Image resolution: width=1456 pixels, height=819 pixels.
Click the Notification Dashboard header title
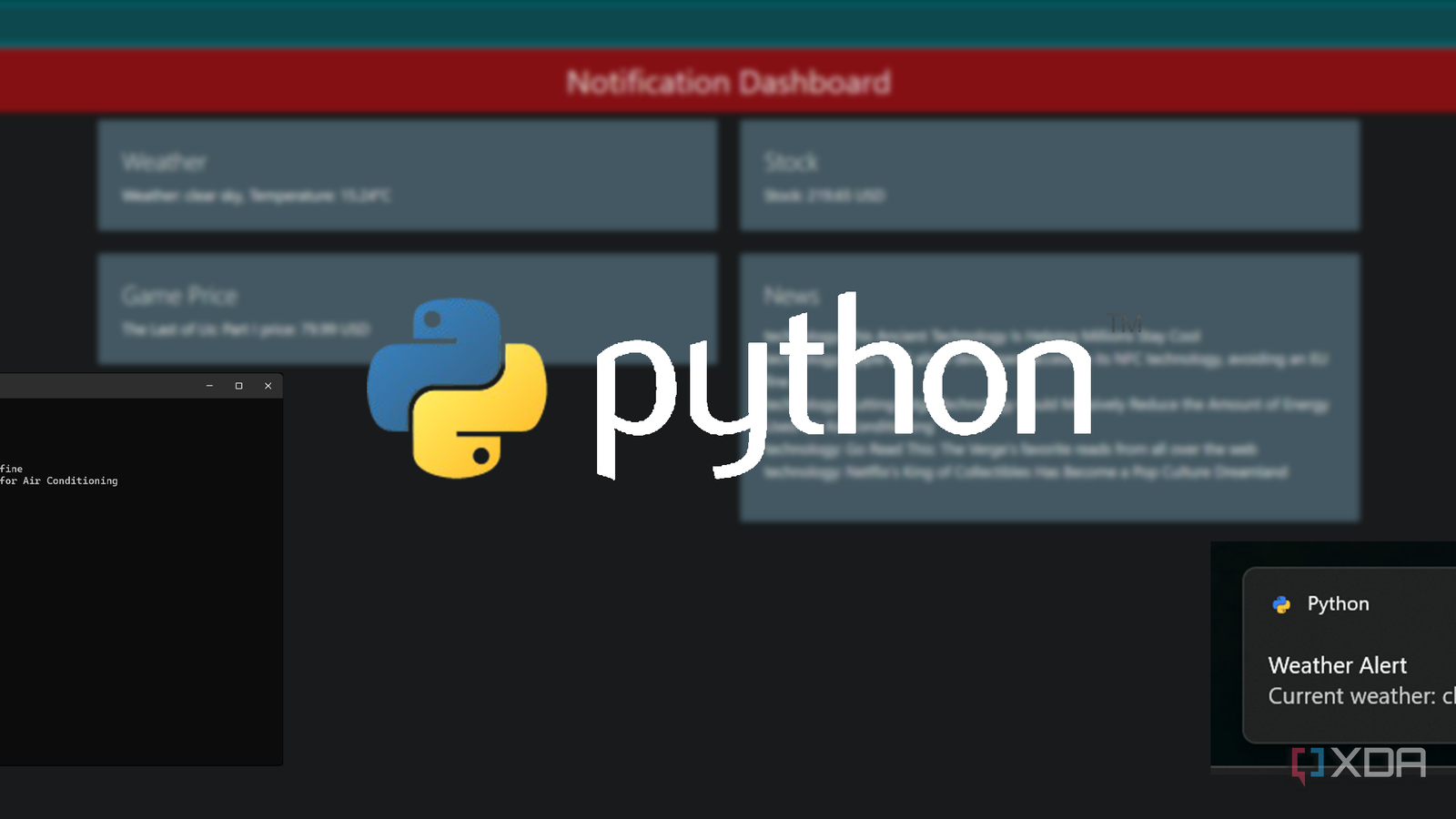(x=728, y=83)
